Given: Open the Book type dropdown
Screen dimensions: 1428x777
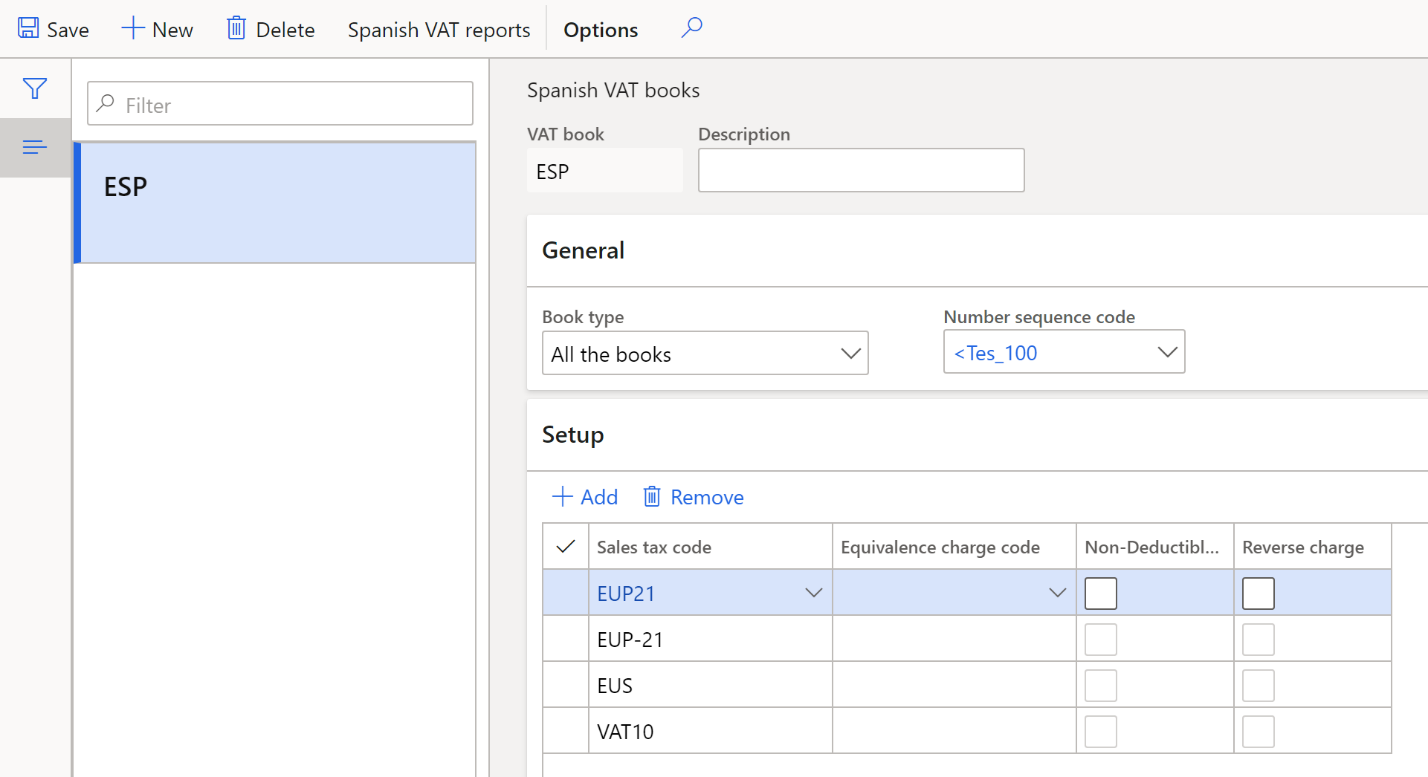Looking at the screenshot, I should point(851,352).
